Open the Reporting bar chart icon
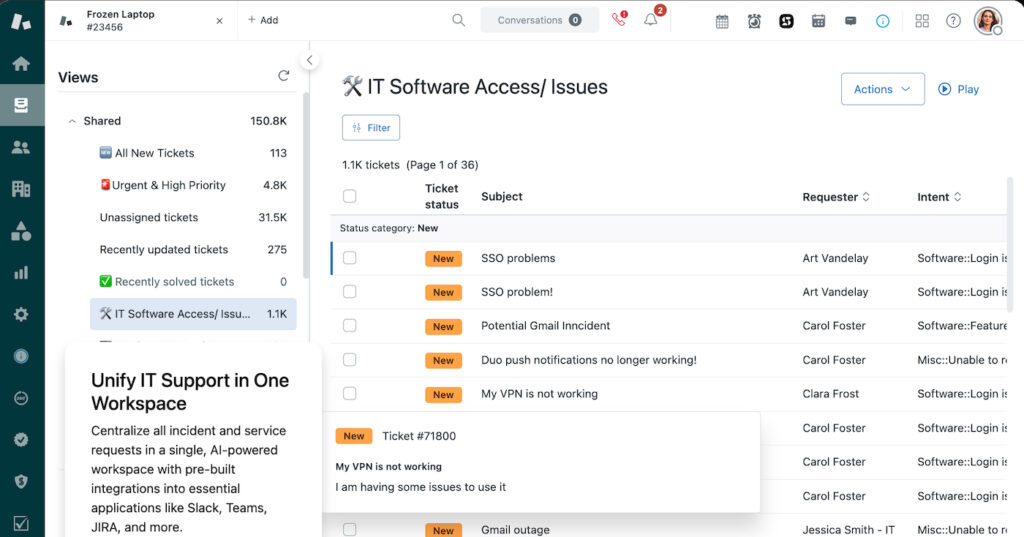Image resolution: width=1024 pixels, height=537 pixels. point(21,272)
